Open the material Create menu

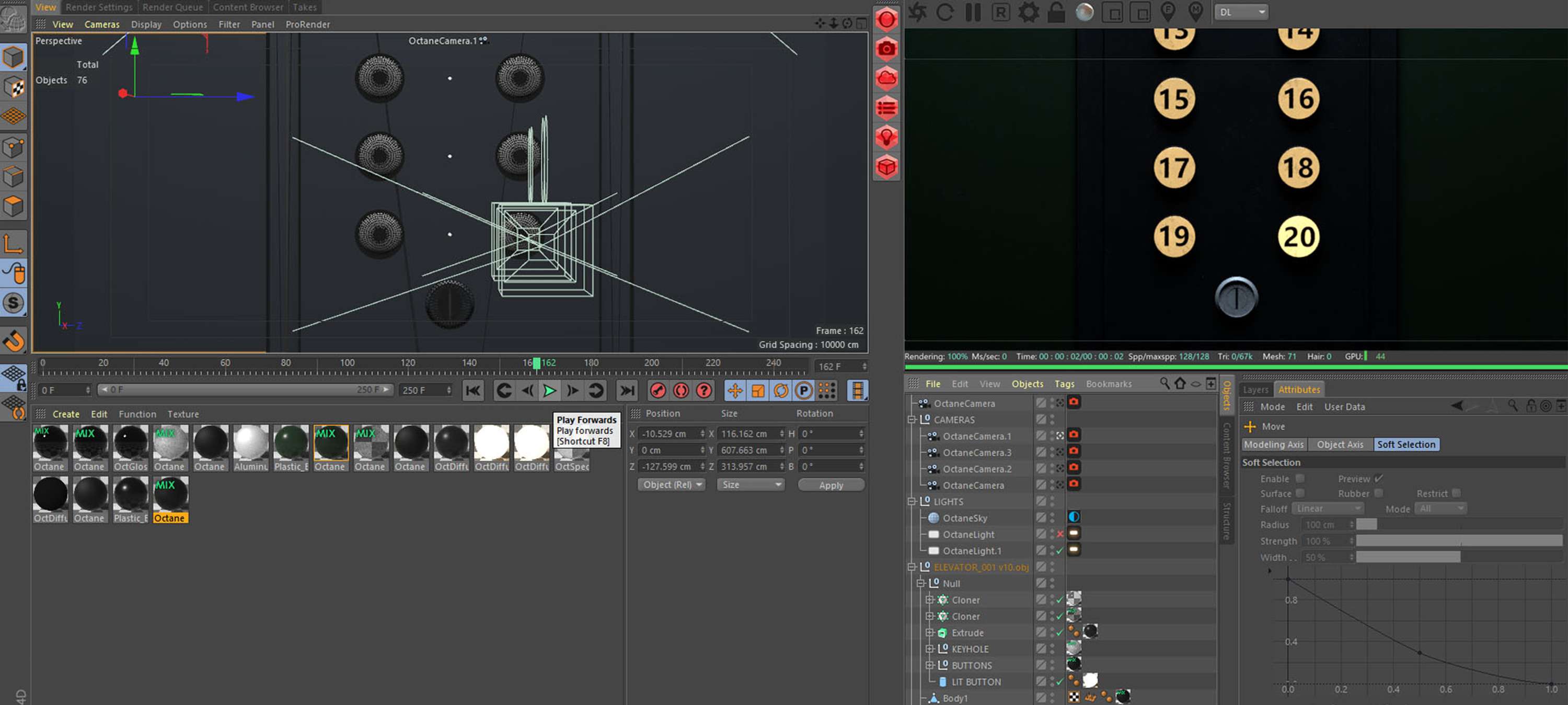pyautogui.click(x=66, y=414)
